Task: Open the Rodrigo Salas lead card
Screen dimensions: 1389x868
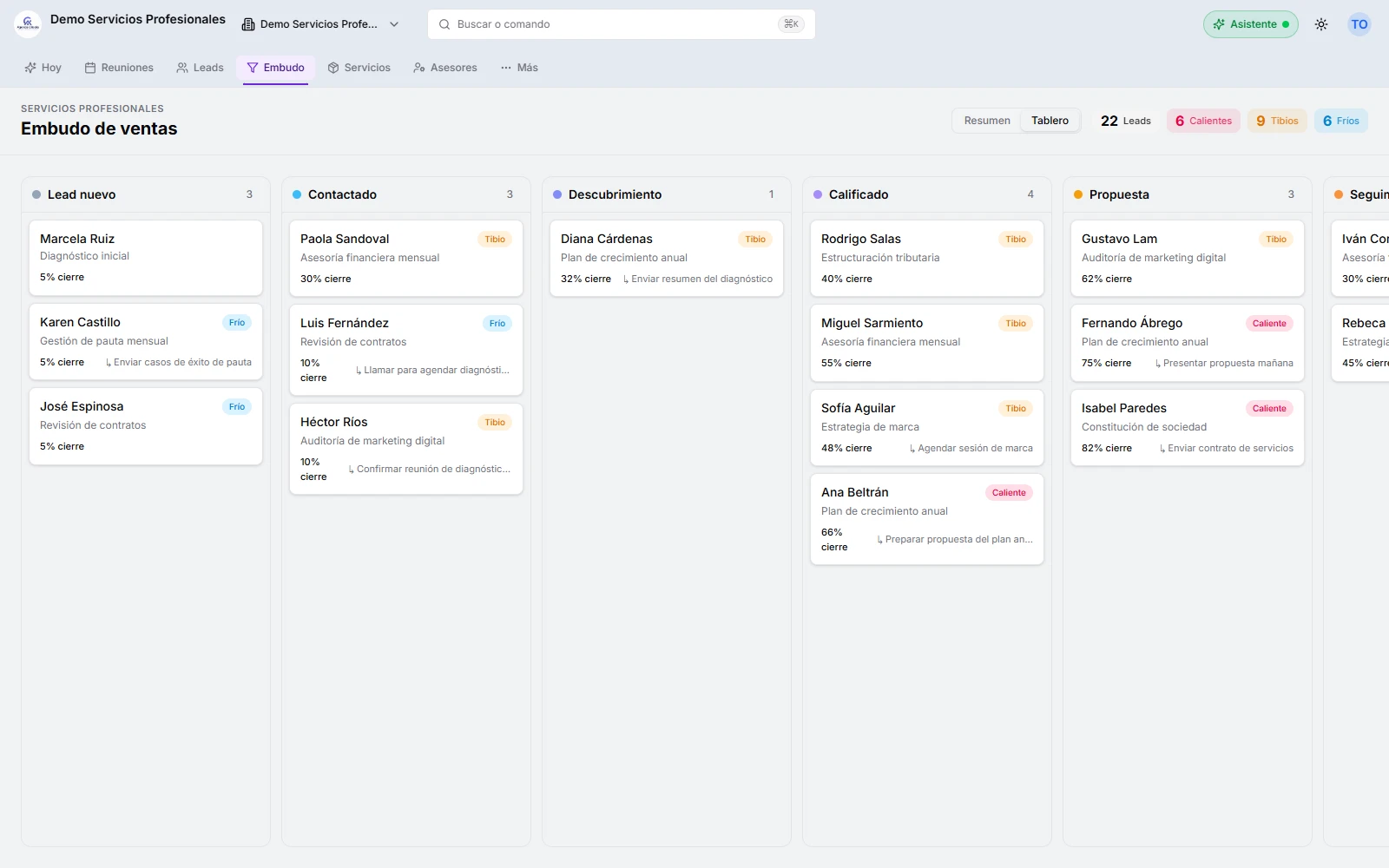Action: pyautogui.click(x=927, y=259)
